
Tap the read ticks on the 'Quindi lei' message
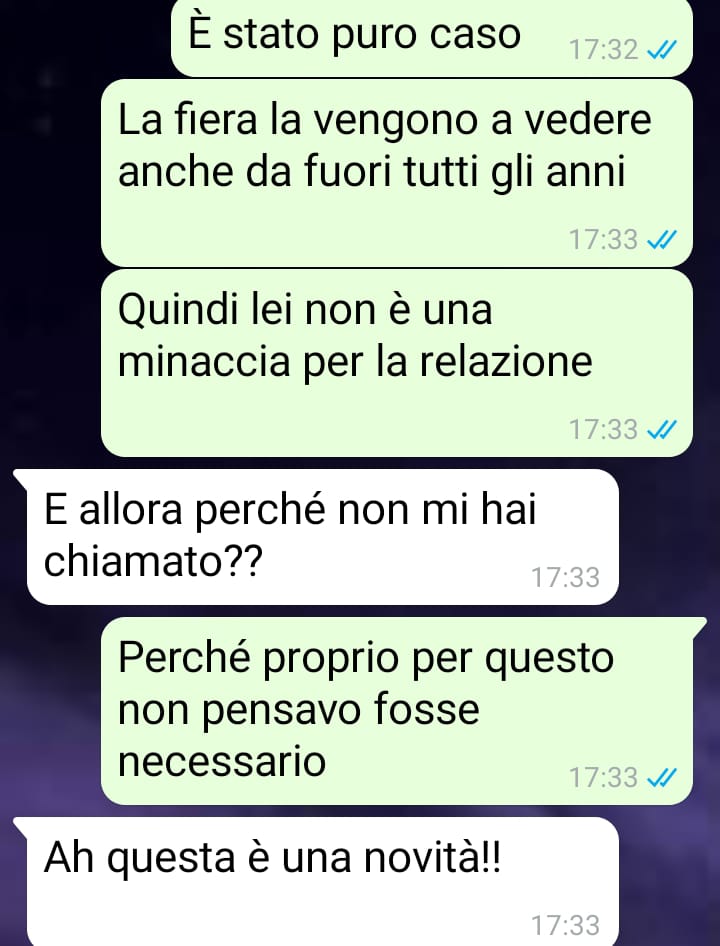(x=661, y=430)
